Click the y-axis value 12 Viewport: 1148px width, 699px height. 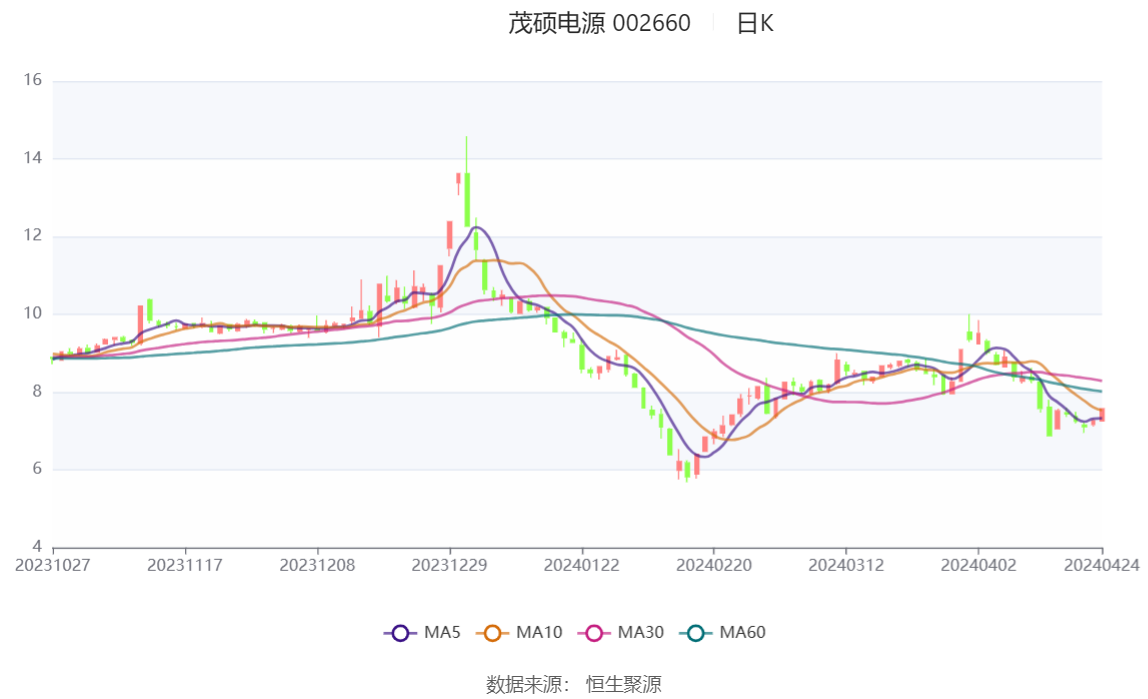[32, 236]
